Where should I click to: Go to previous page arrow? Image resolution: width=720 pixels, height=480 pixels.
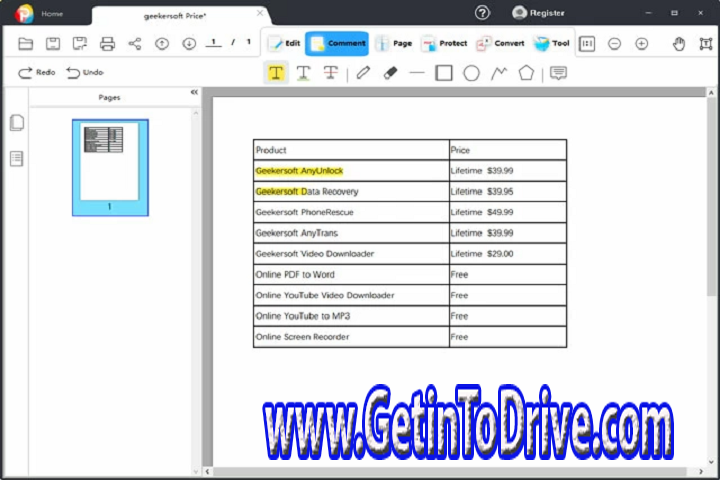click(162, 44)
